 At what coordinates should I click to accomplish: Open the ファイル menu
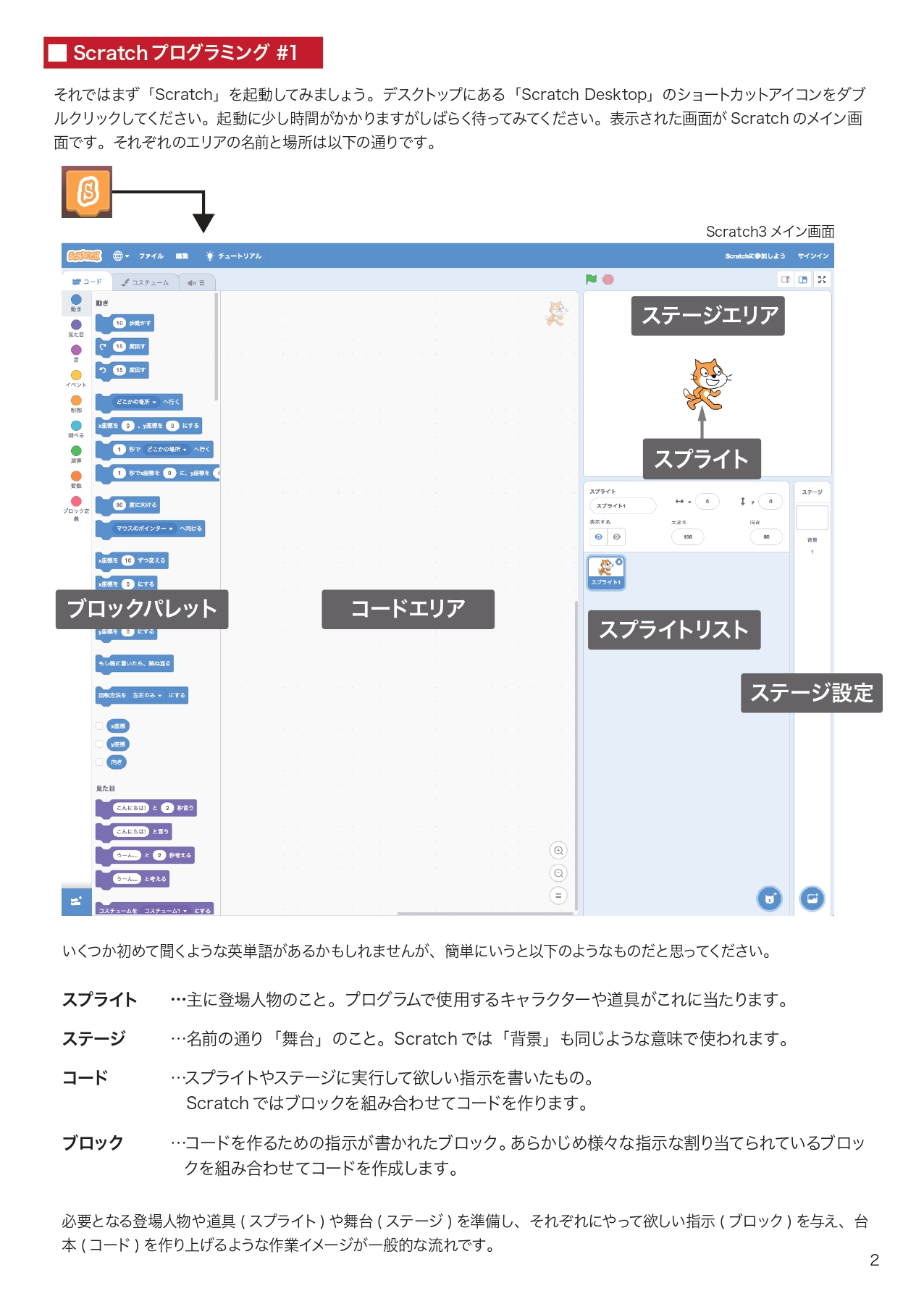[x=151, y=256]
